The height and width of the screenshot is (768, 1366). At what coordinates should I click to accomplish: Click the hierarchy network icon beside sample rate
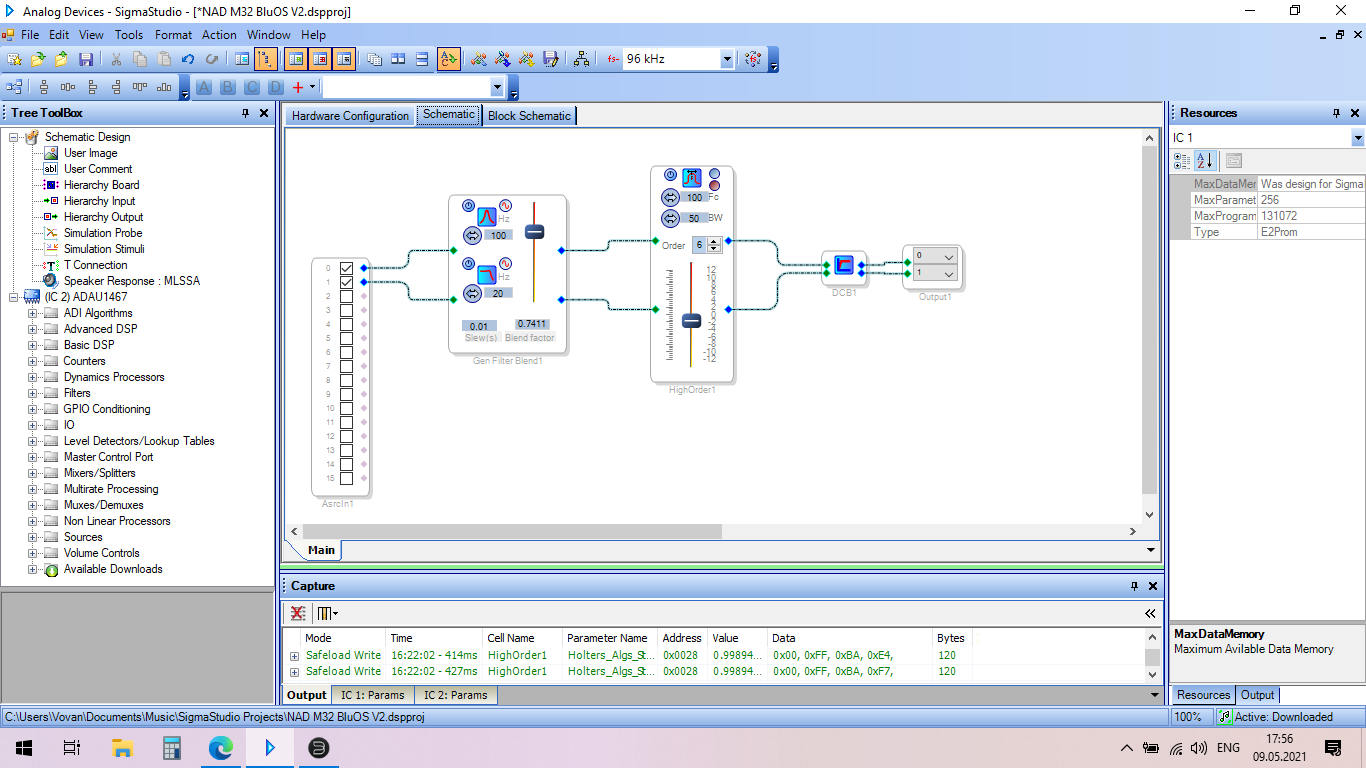581,59
